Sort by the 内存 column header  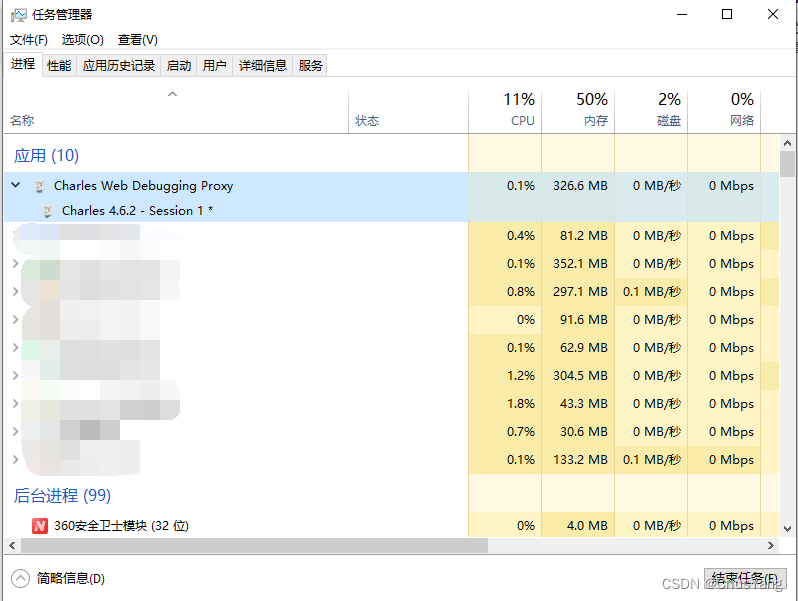(578, 112)
